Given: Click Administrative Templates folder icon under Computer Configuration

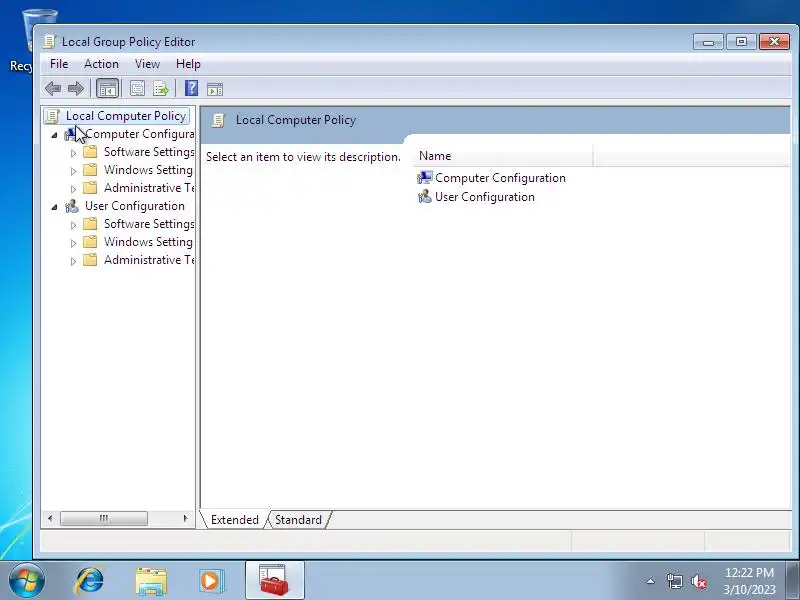Looking at the screenshot, I should (90, 188).
